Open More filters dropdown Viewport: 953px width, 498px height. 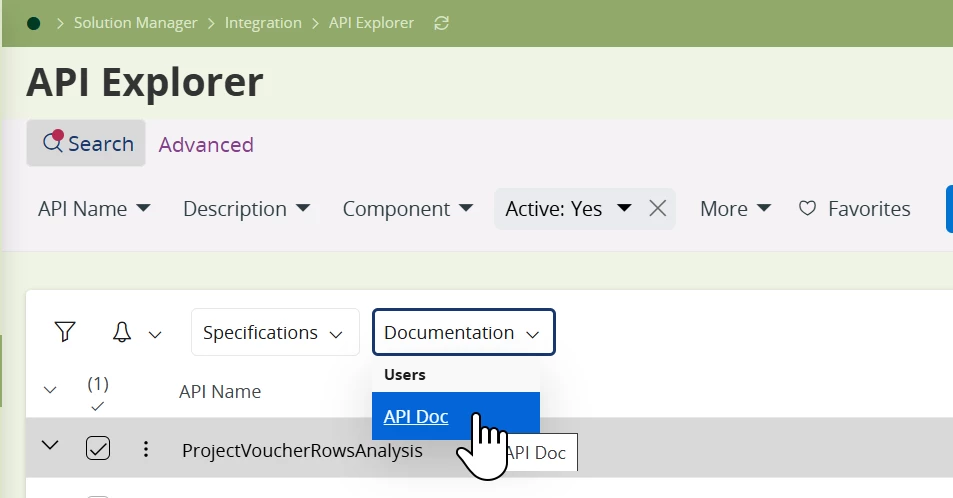pos(735,209)
